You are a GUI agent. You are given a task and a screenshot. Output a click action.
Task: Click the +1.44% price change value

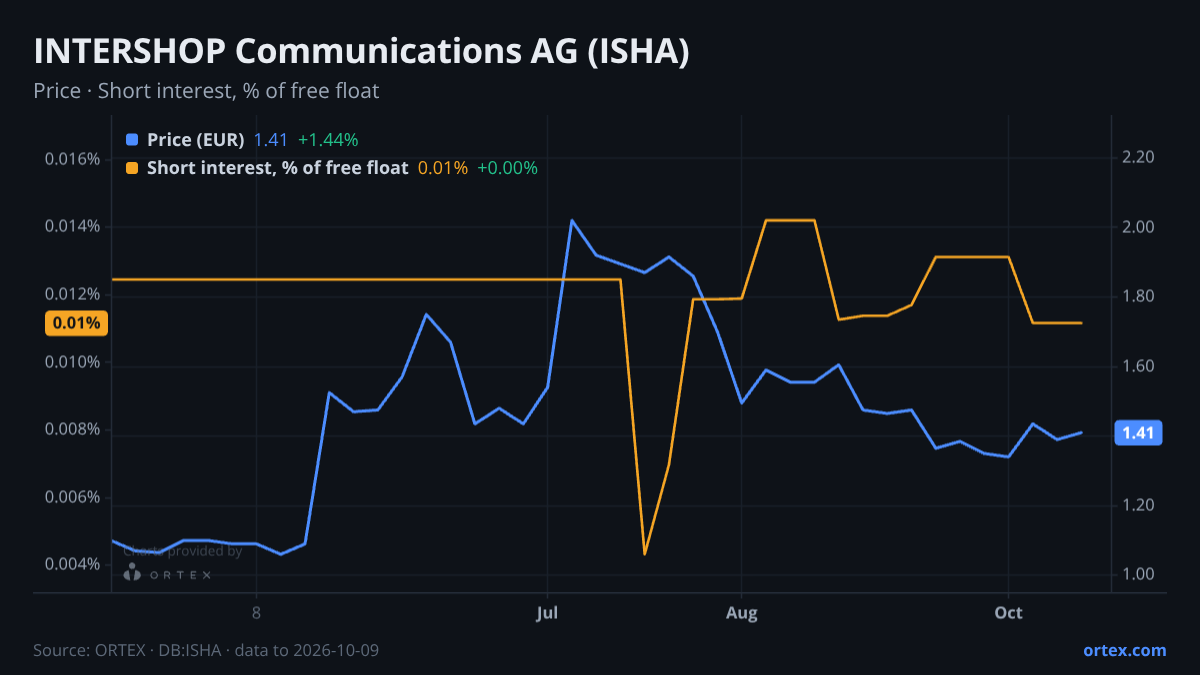pos(328,140)
